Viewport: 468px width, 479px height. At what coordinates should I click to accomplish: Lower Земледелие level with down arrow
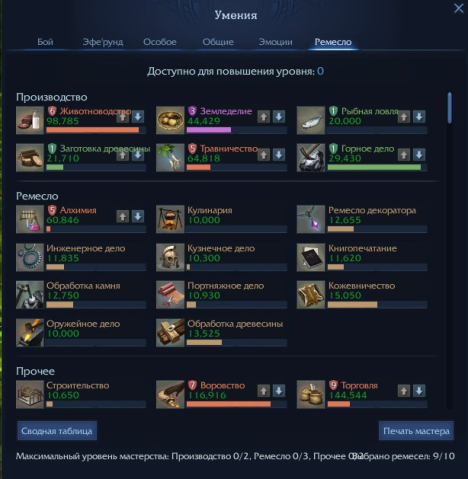pyautogui.click(x=279, y=117)
